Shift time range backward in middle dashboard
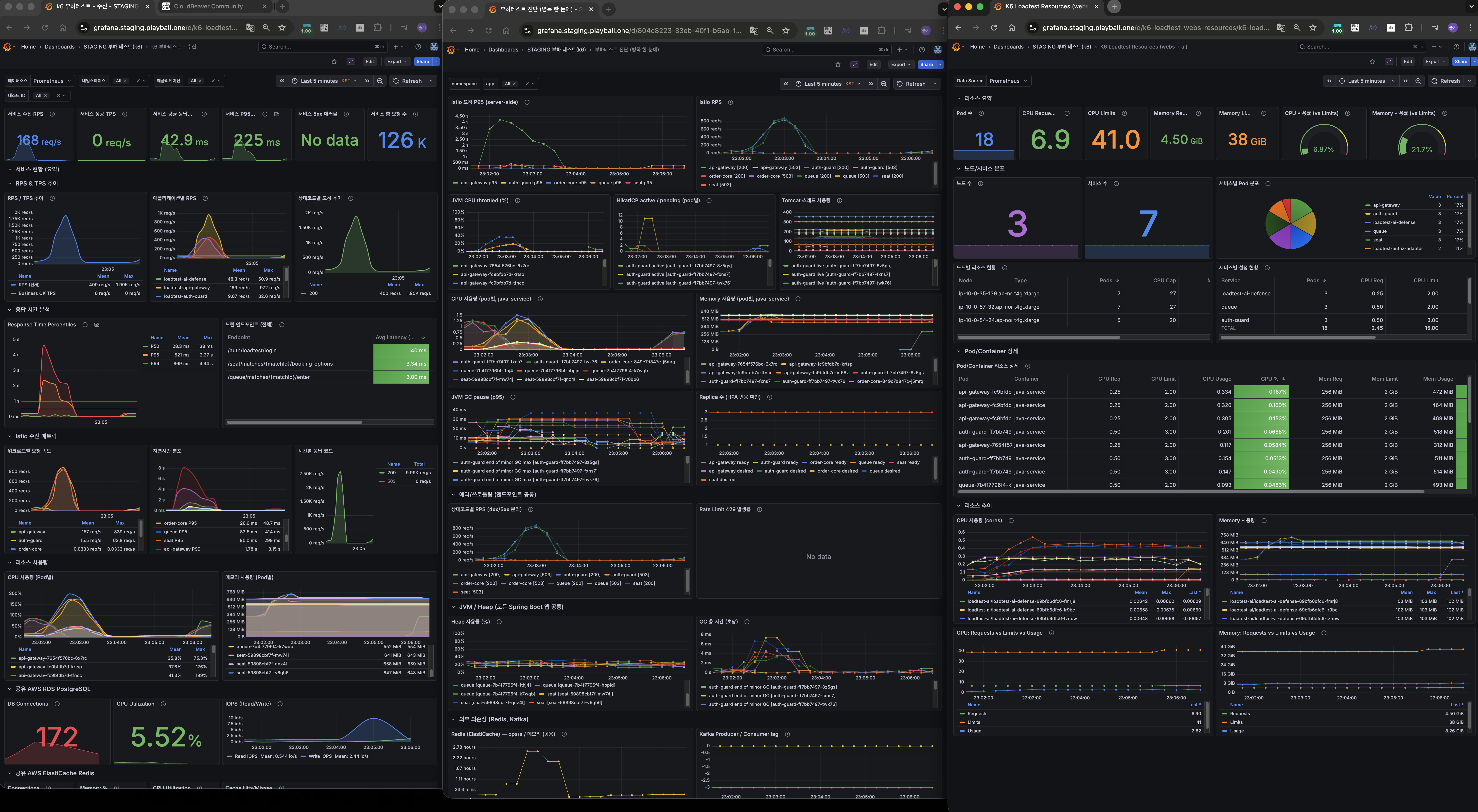 pyautogui.click(x=786, y=84)
